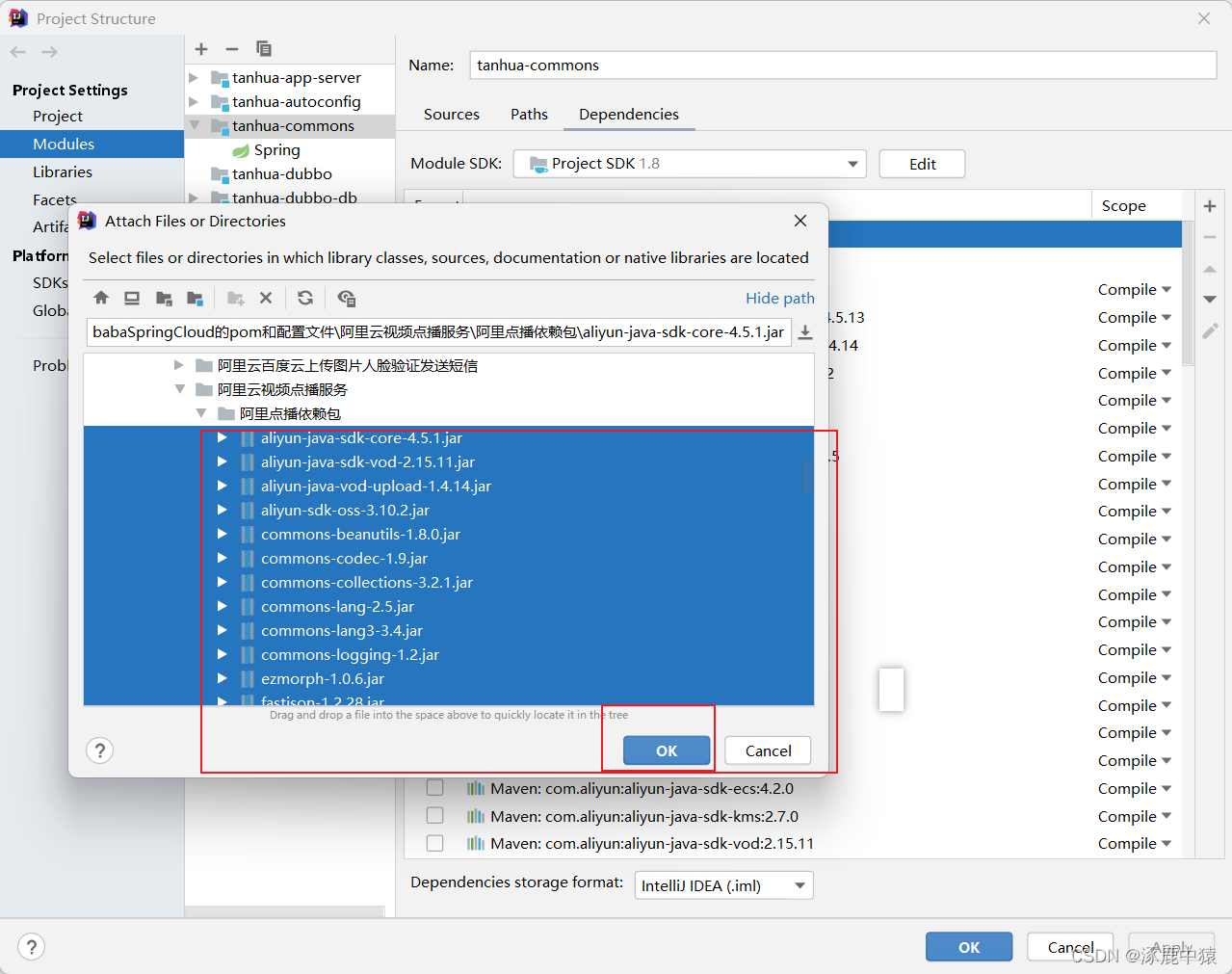Click Maven icon of aliyun-java-sdk-ecs:4.2.0
This screenshot has width=1232, height=974.
pyautogui.click(x=476, y=788)
